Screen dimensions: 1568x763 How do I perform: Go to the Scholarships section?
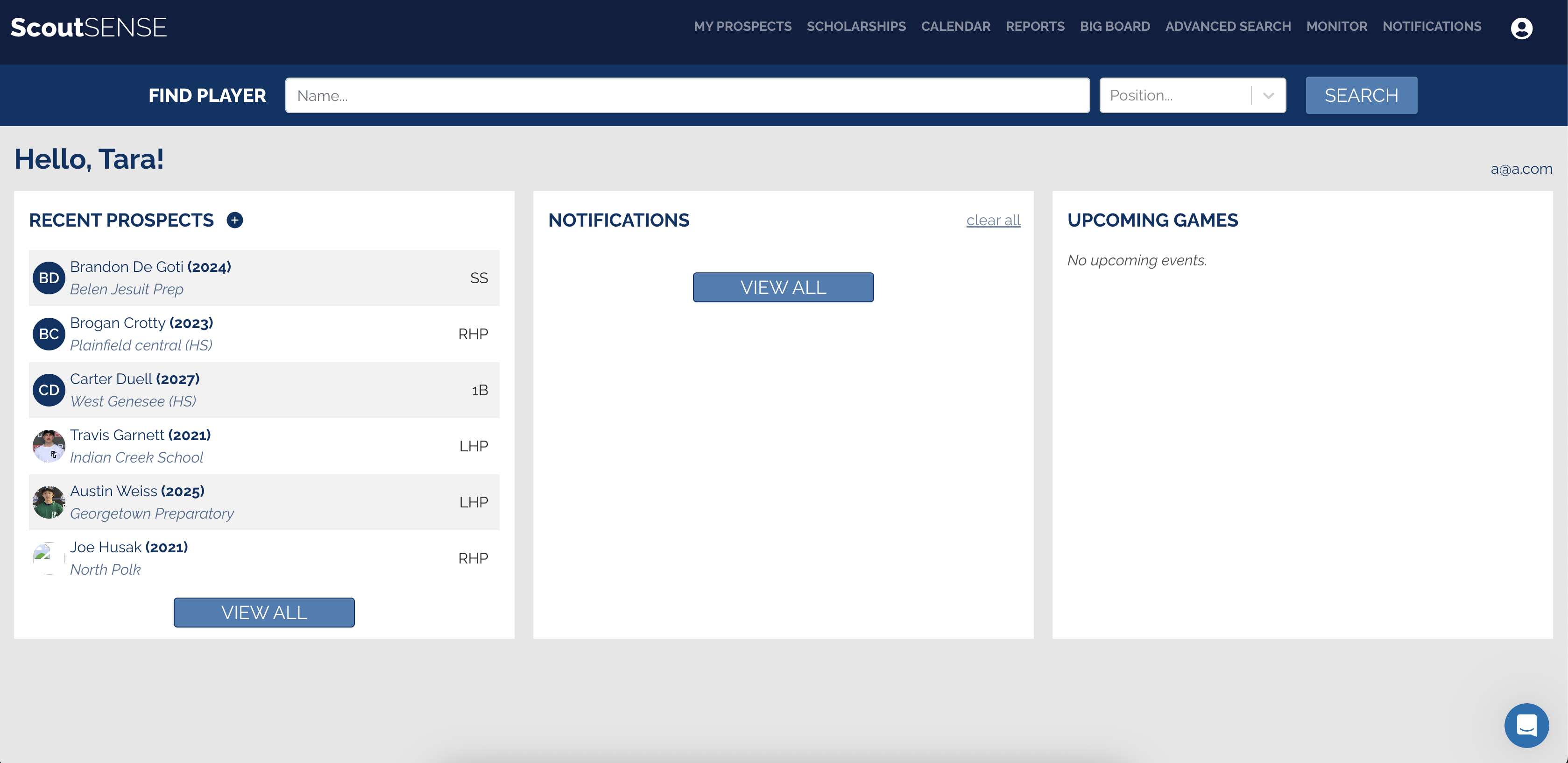(856, 26)
